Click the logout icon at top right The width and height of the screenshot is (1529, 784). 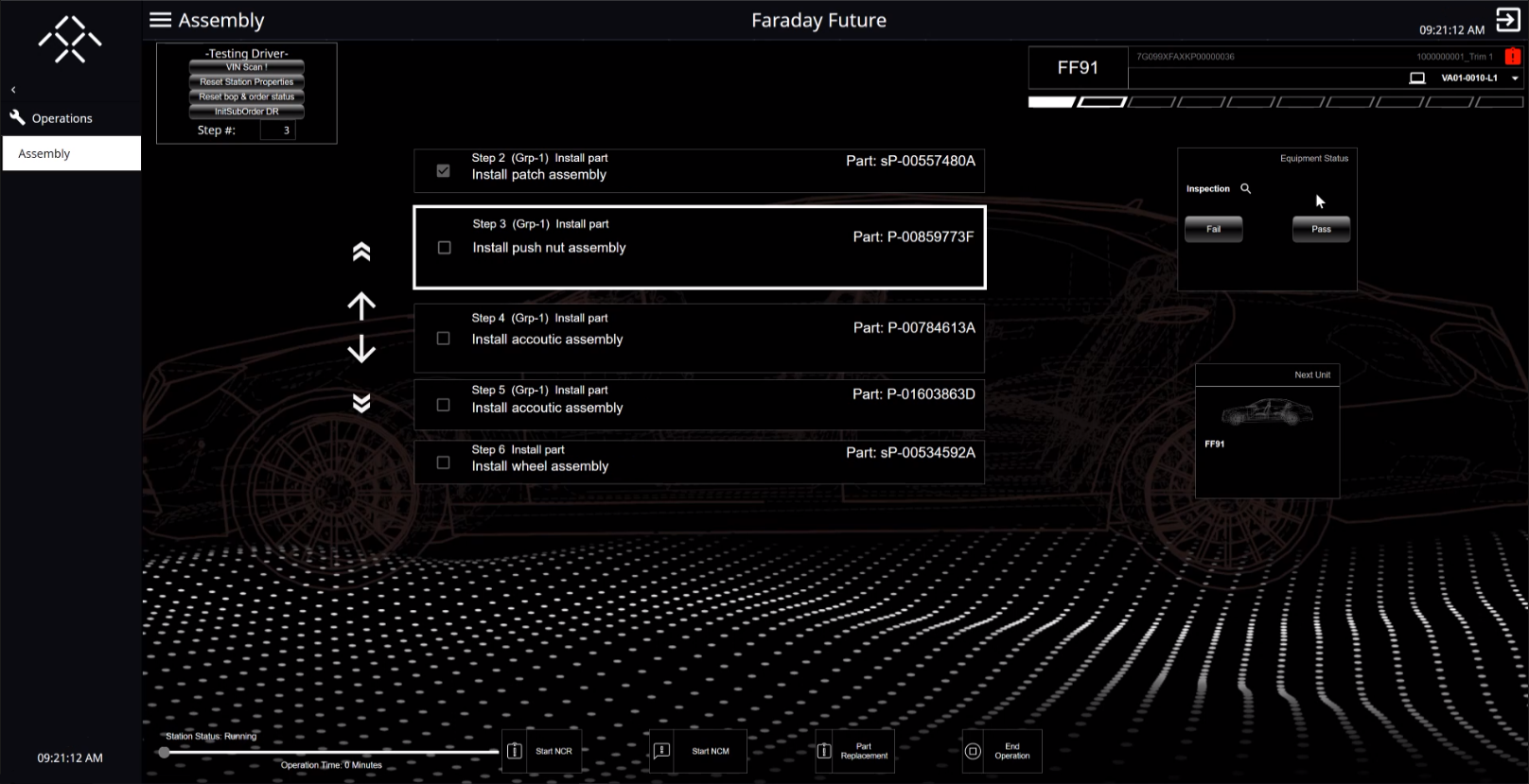(1508, 19)
